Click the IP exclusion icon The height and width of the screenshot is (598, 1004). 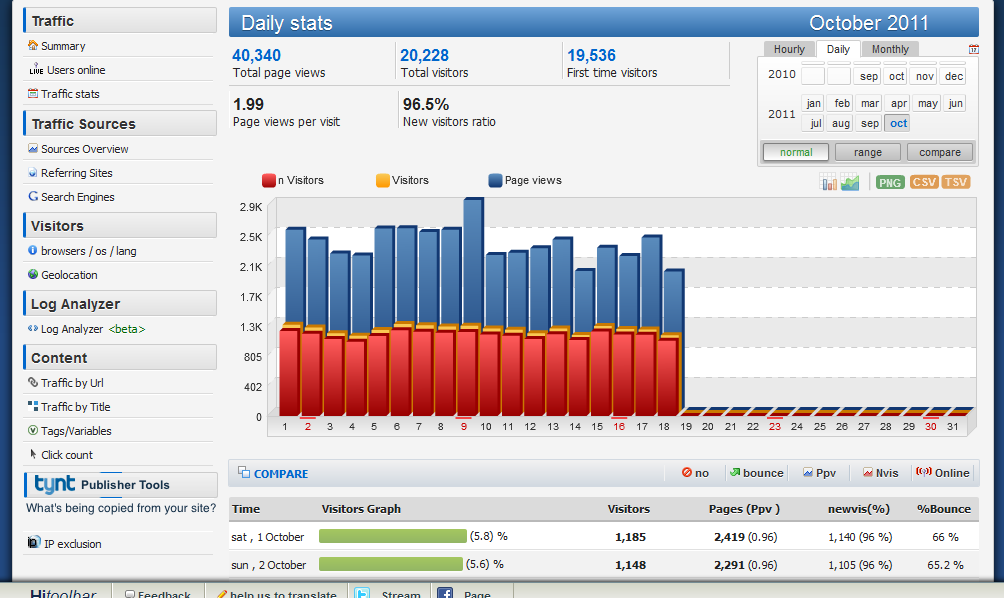(34, 542)
